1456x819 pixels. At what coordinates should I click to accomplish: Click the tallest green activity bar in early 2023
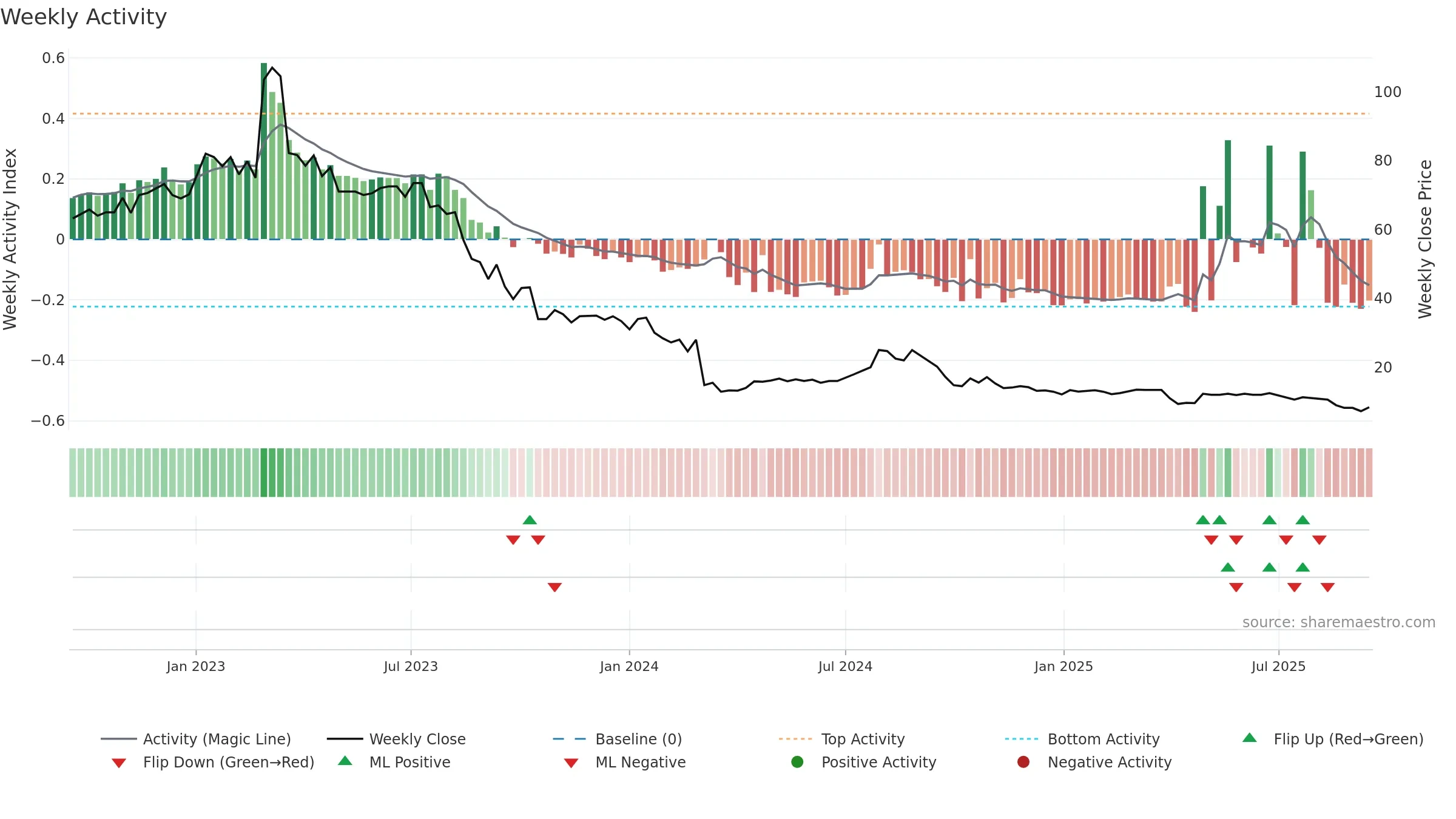264,151
